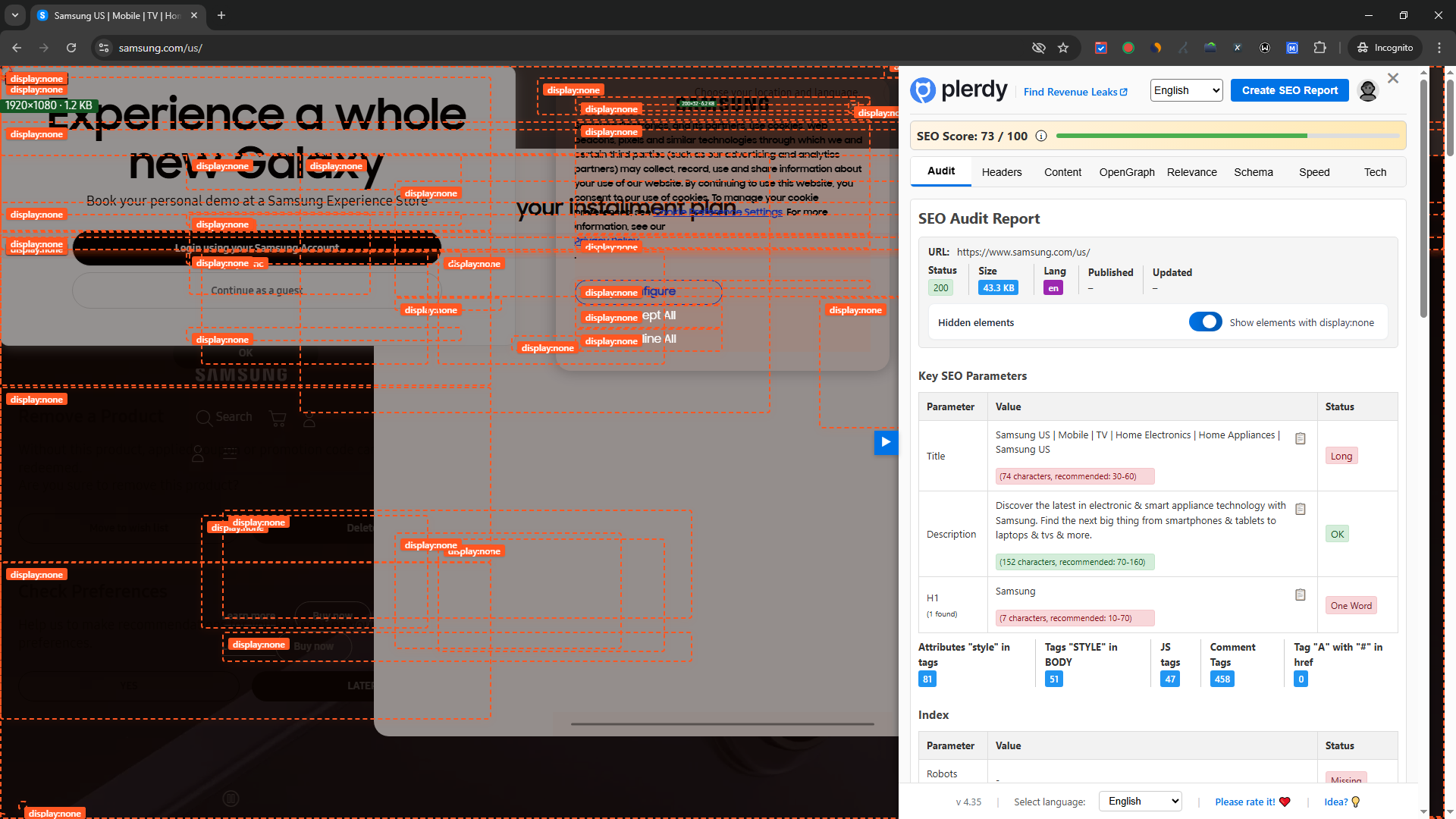Close the Plerdy panel with X
Image resolution: width=1456 pixels, height=819 pixels.
pos(1392,79)
